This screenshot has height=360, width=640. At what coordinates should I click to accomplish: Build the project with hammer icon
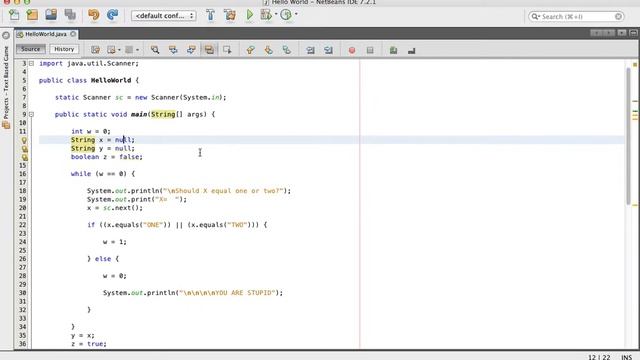[x=210, y=15]
